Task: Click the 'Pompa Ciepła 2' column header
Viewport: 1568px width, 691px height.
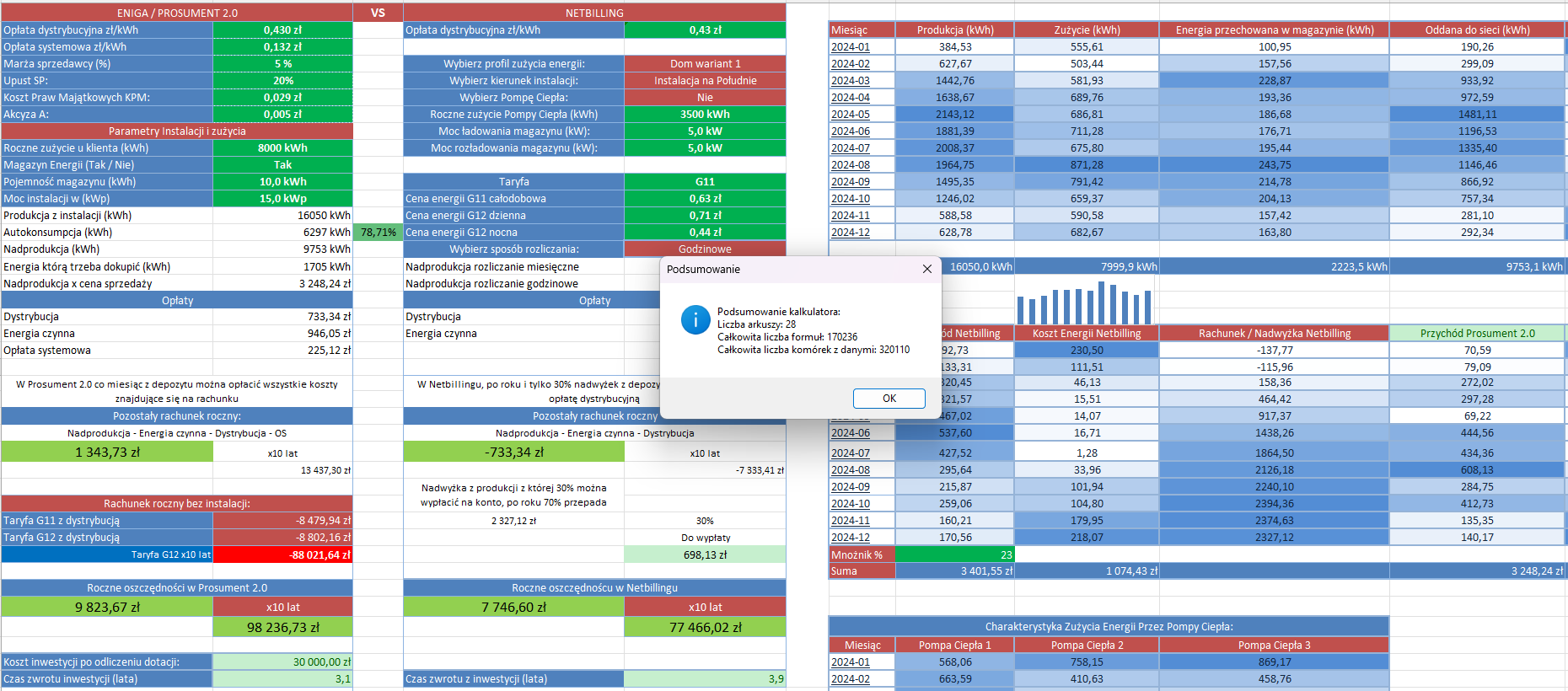Action: [1086, 645]
